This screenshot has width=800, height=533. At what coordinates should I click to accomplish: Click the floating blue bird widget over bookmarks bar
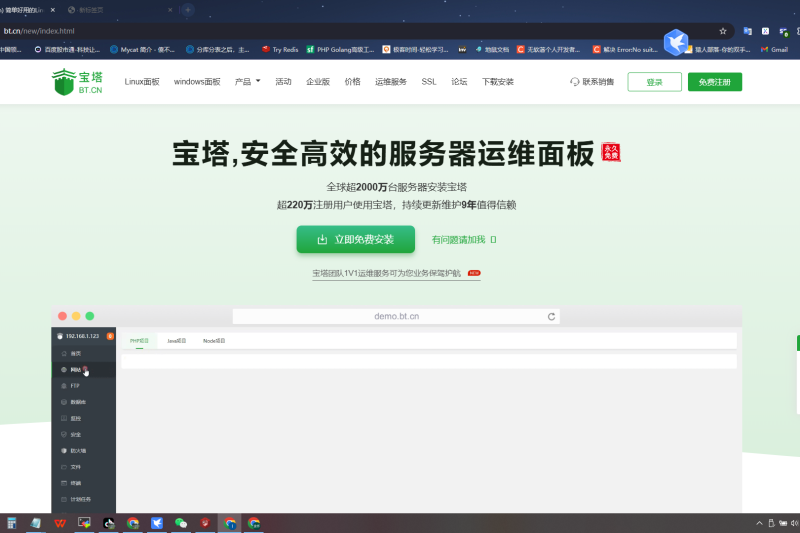pos(676,42)
